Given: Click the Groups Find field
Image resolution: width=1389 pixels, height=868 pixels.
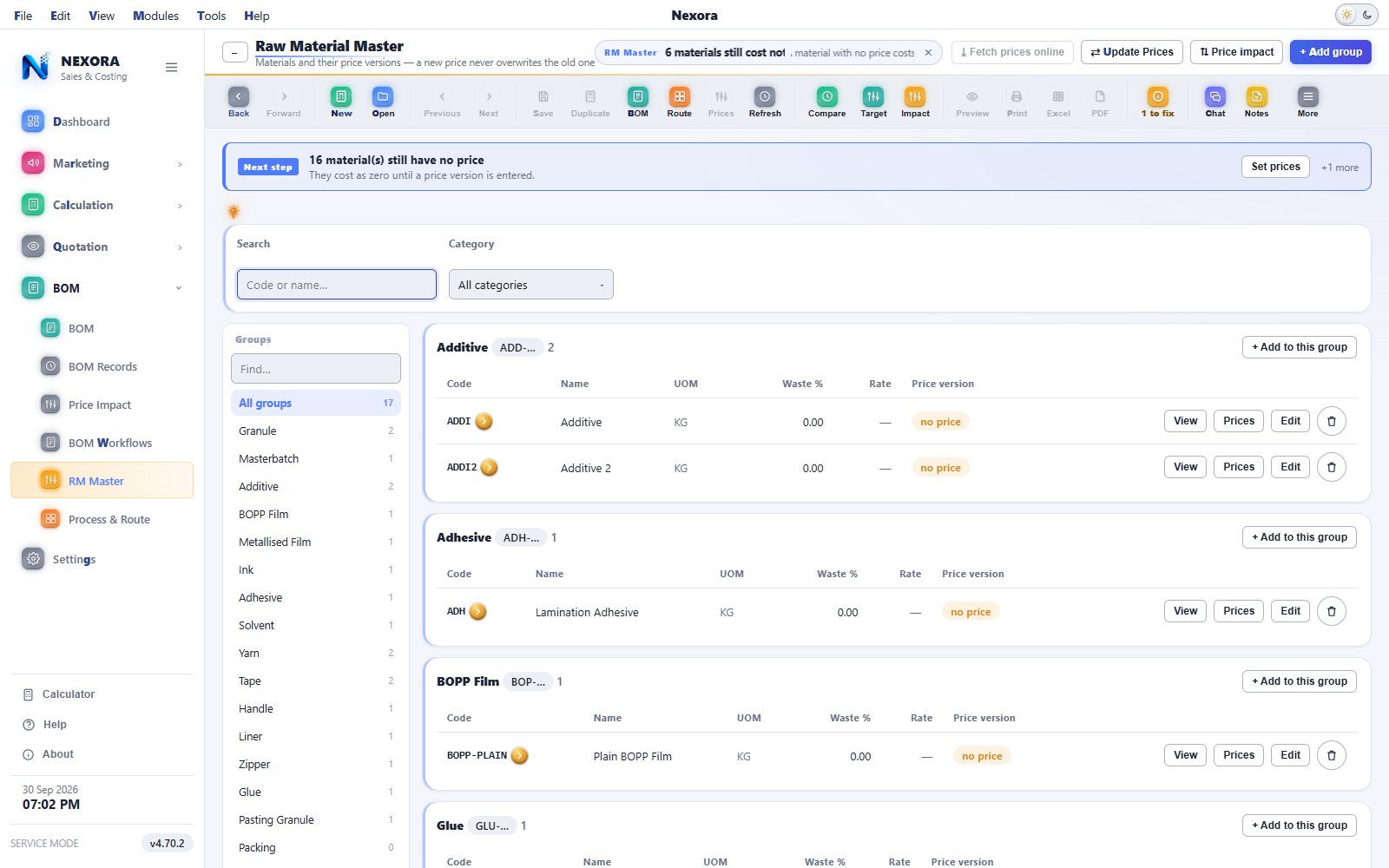Looking at the screenshot, I should 316,369.
